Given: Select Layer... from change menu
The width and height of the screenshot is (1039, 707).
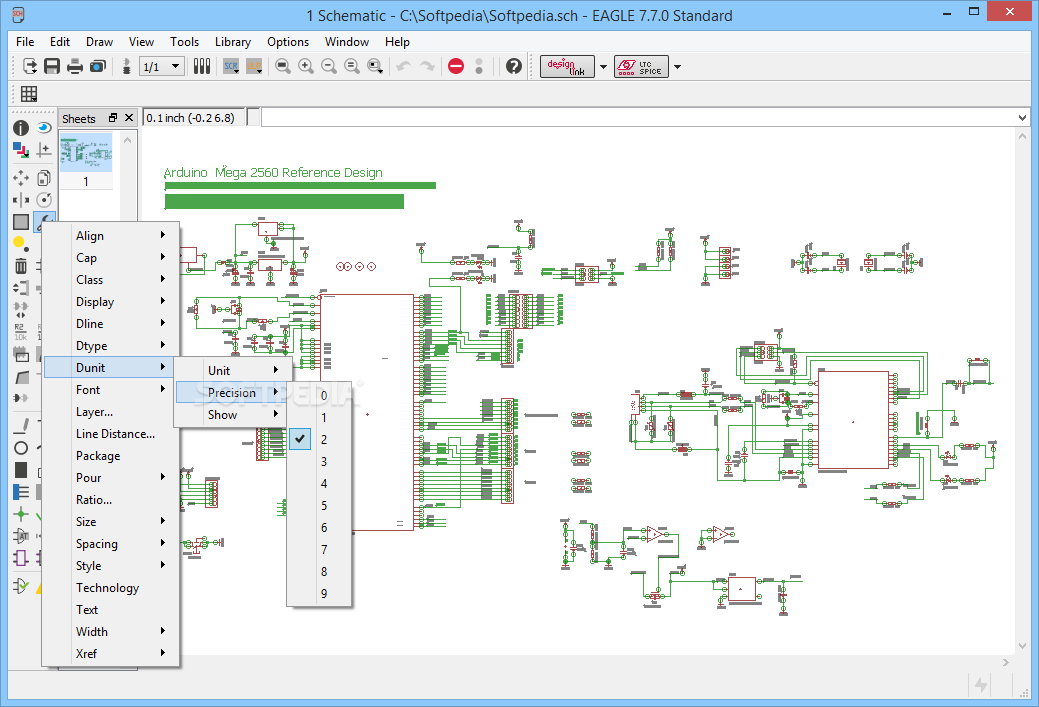Looking at the screenshot, I should pos(111,411).
